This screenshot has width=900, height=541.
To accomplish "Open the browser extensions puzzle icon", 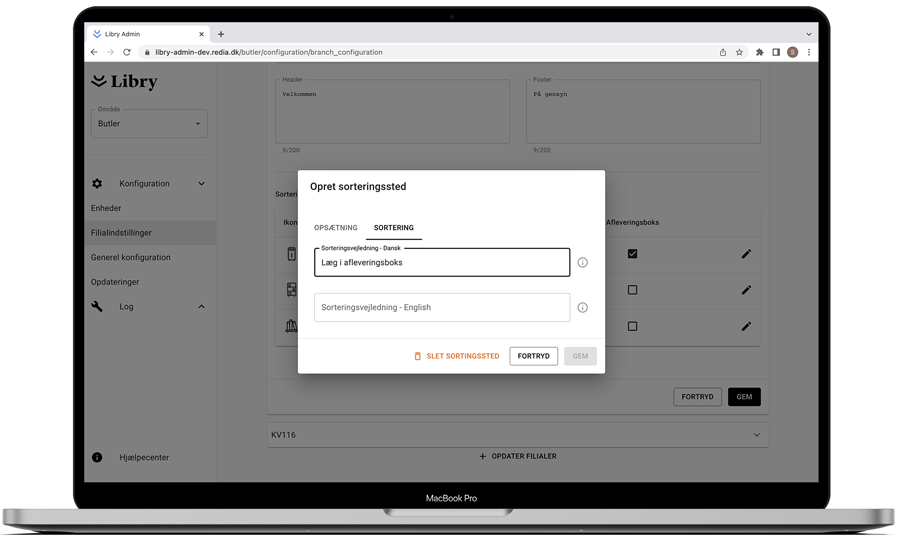I will 759,52.
